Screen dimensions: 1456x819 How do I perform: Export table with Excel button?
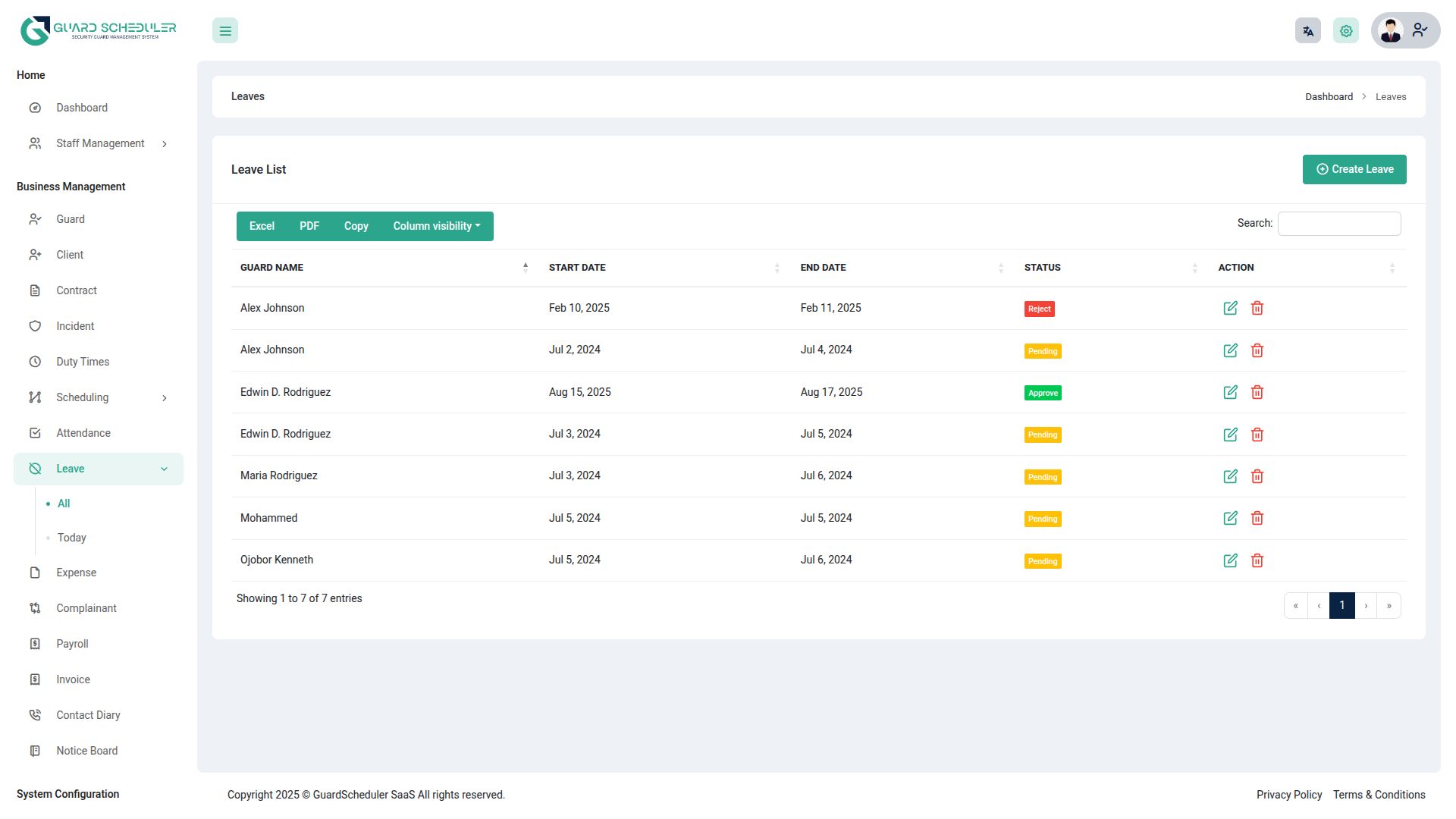click(262, 226)
